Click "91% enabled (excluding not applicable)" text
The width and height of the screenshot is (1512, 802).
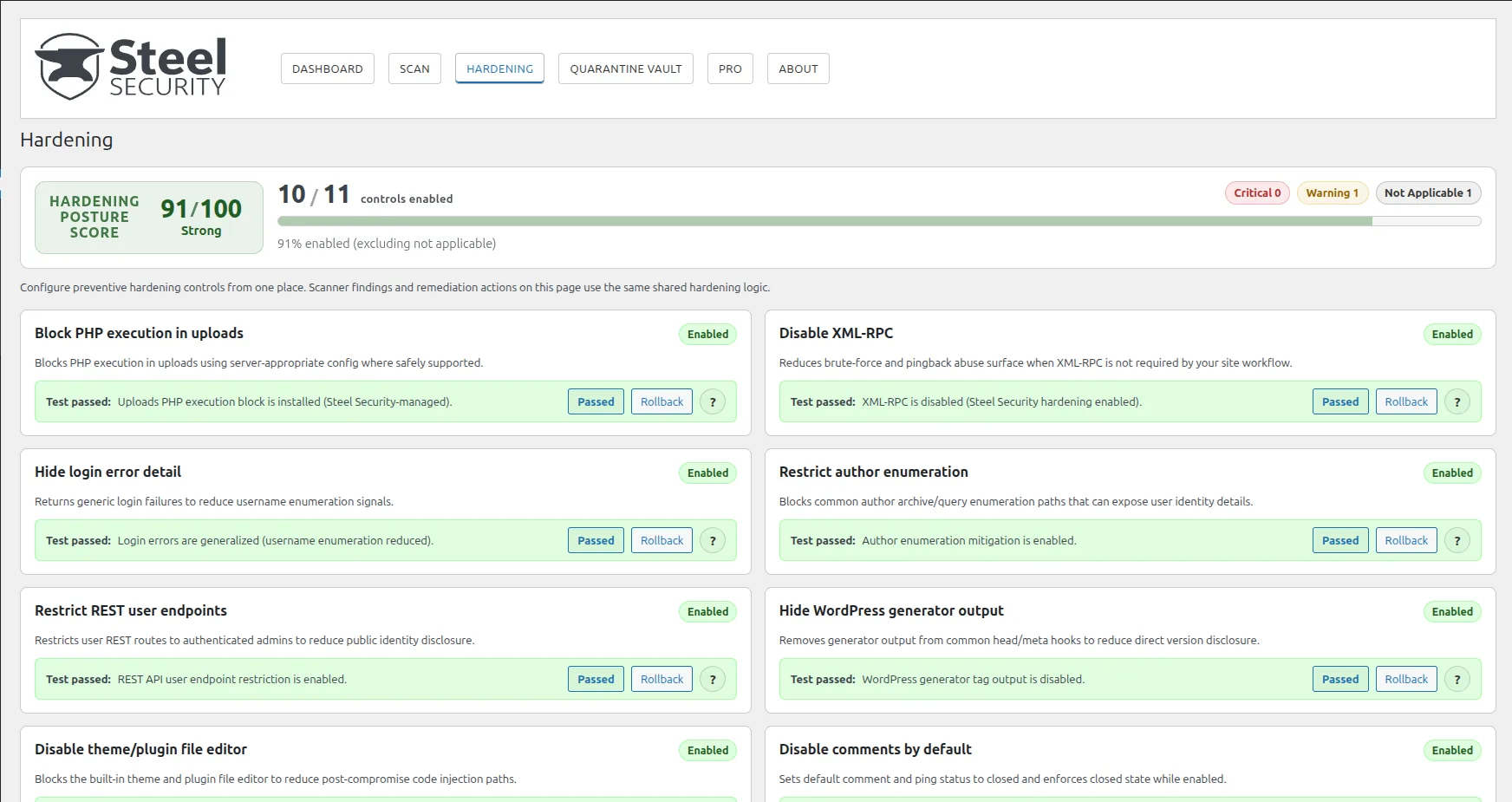click(387, 244)
